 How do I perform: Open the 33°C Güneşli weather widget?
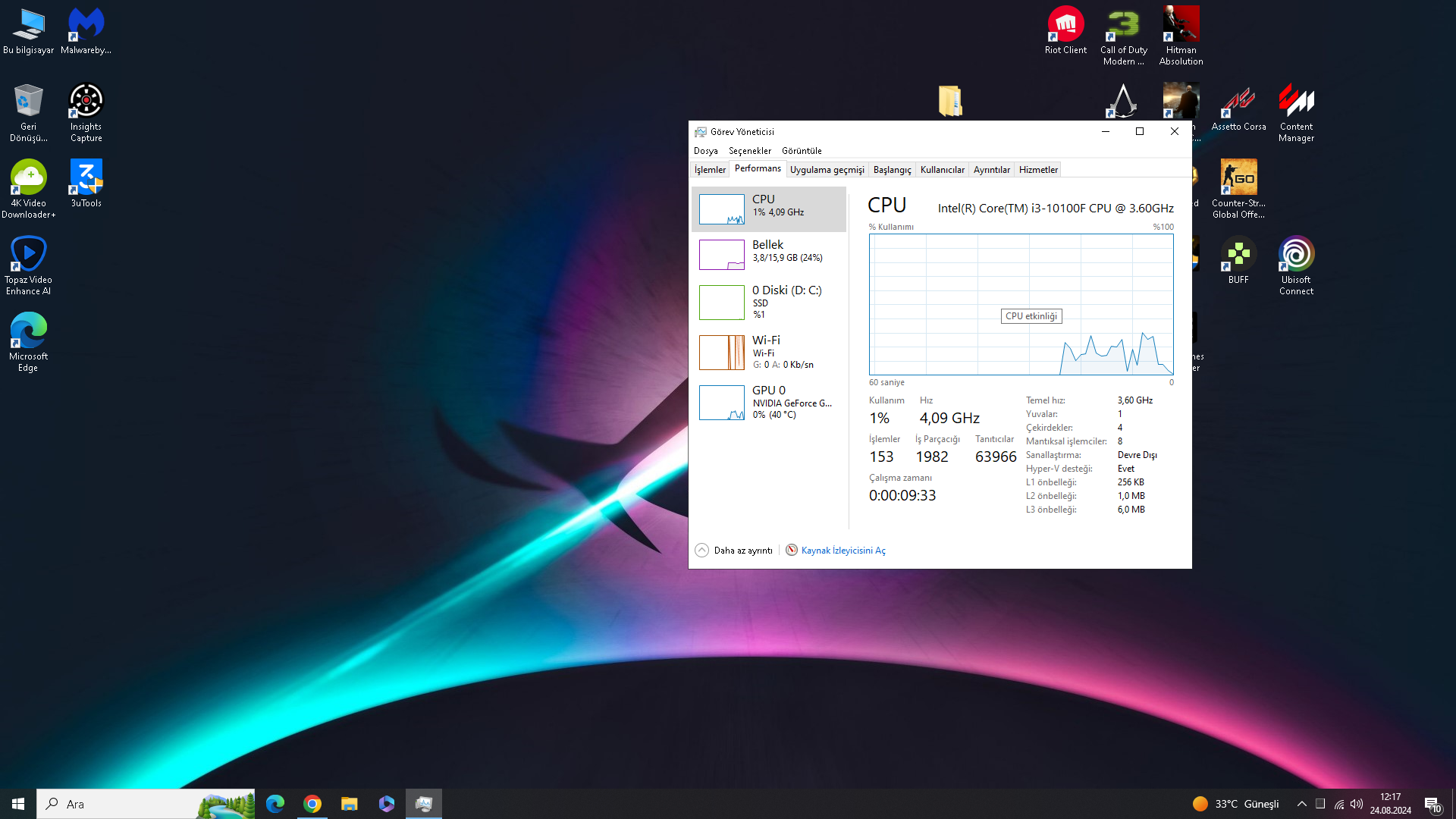tap(1235, 804)
